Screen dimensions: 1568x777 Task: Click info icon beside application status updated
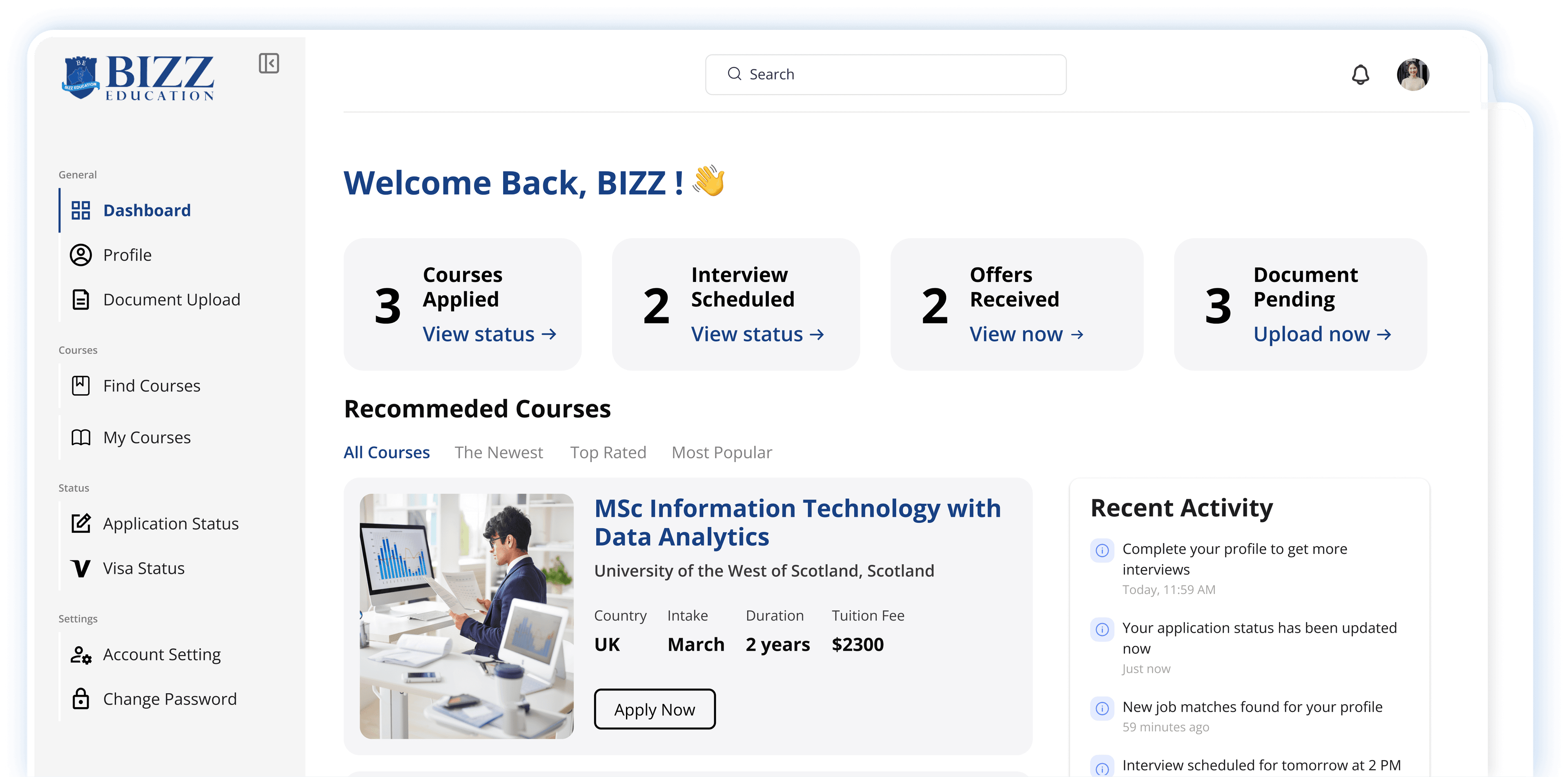[x=1102, y=630]
